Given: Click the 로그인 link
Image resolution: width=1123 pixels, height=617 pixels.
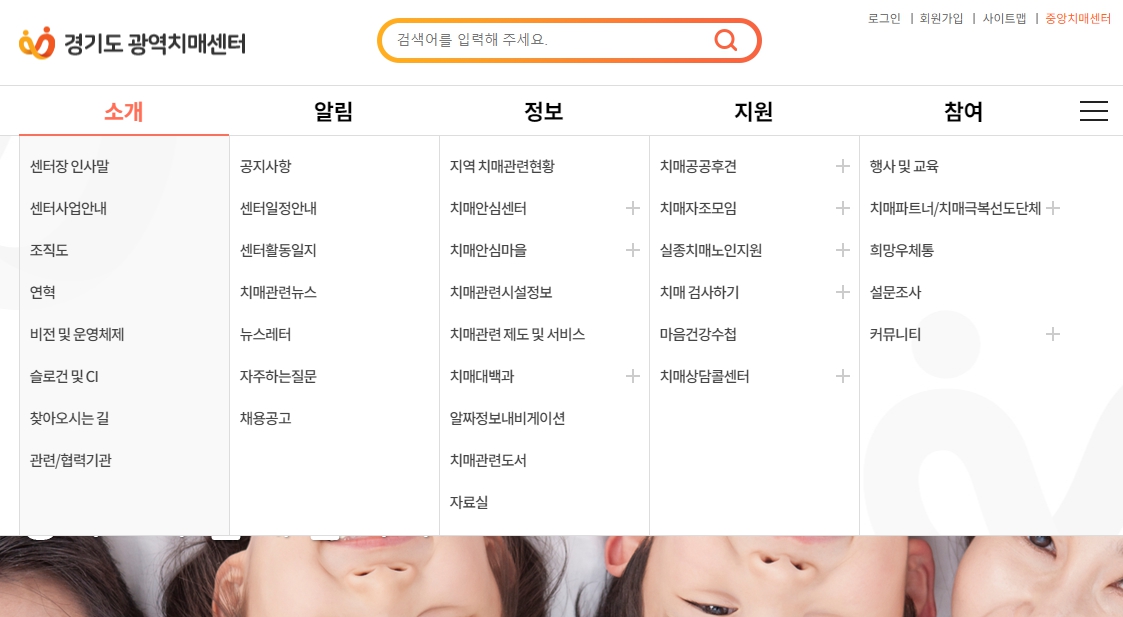Looking at the screenshot, I should [x=883, y=18].
